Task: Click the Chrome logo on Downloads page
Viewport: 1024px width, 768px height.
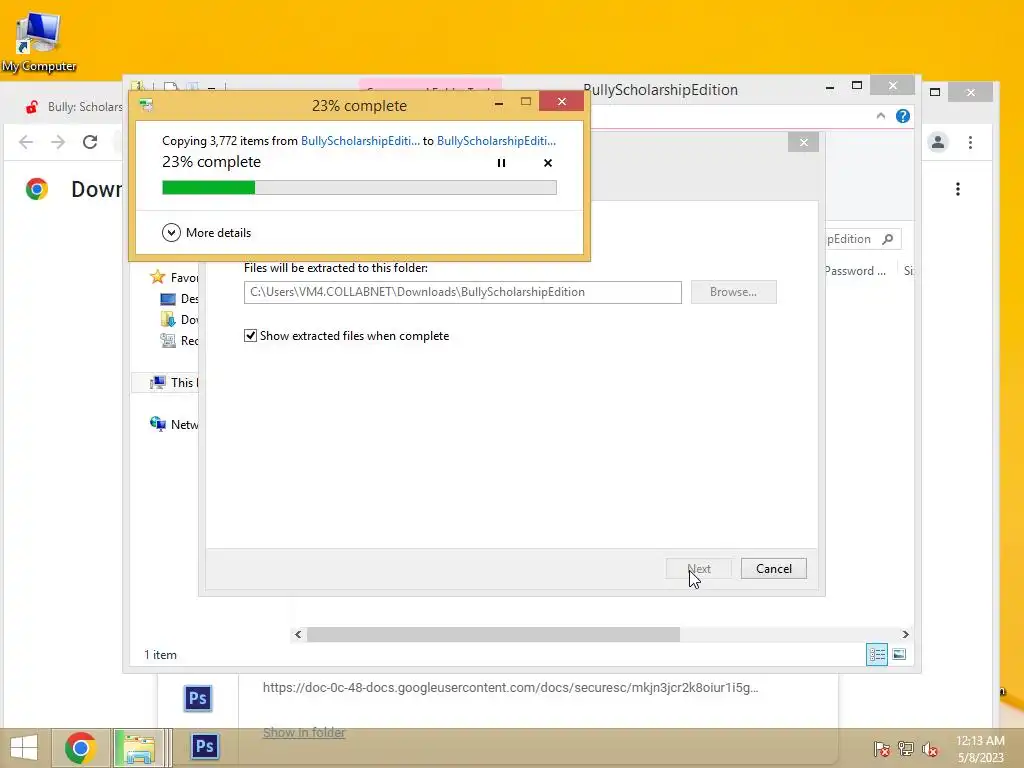Action: click(37, 189)
